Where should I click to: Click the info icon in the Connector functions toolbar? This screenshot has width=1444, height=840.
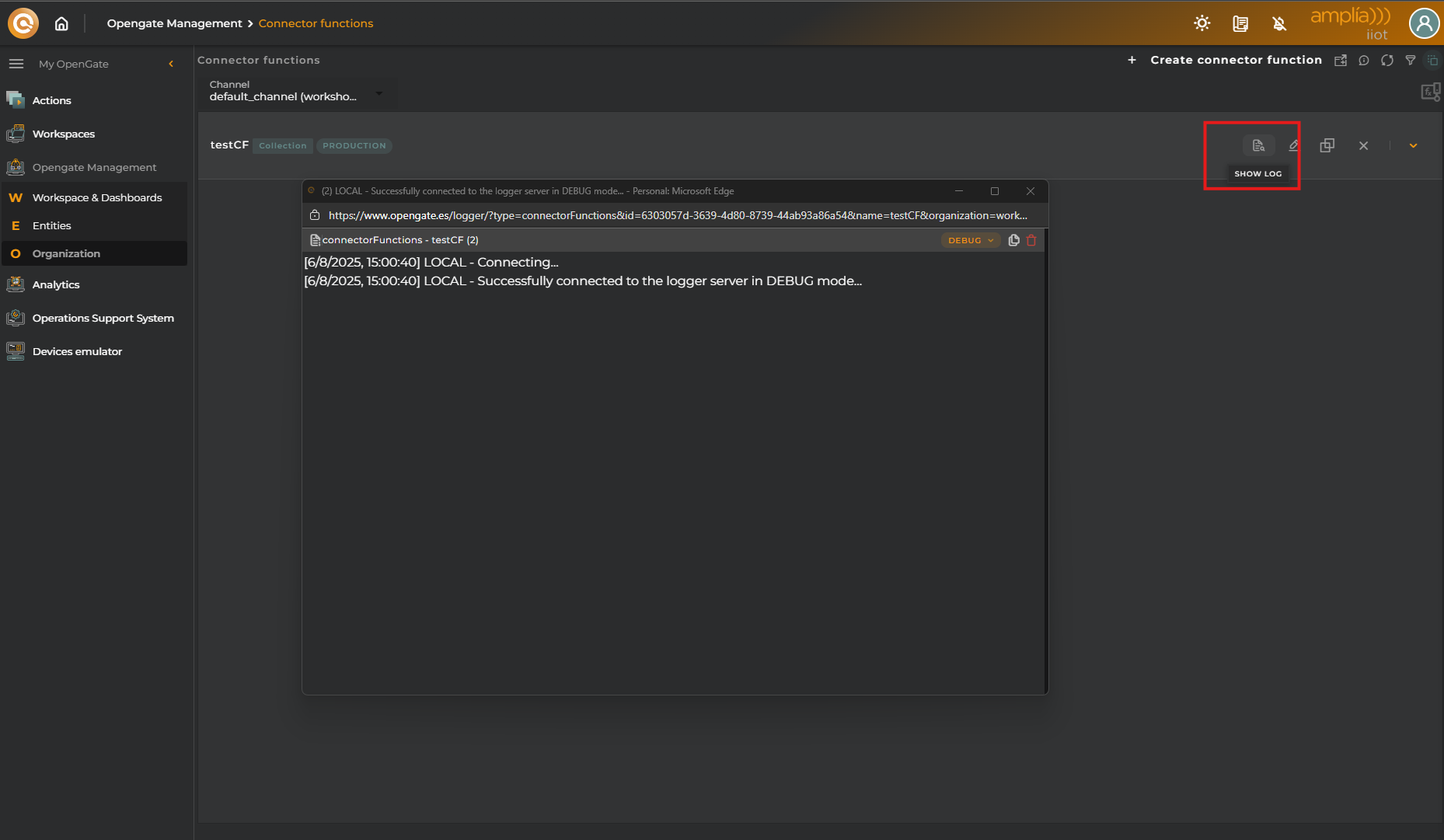point(1364,61)
